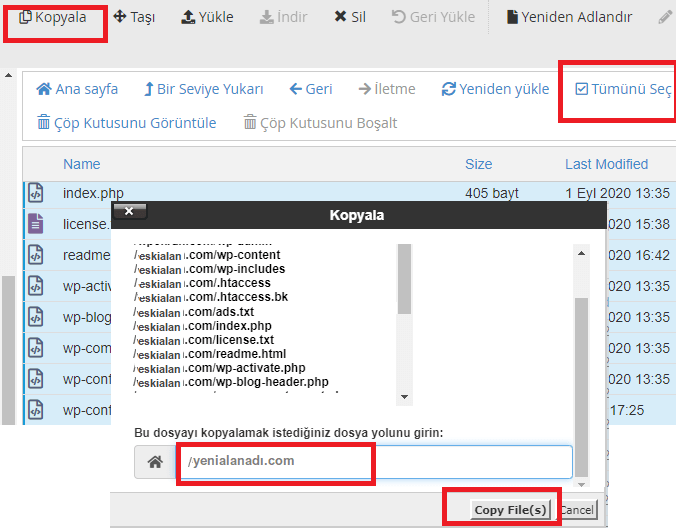Go to Ana sayfa home link
The height and width of the screenshot is (528, 676).
coord(77,89)
